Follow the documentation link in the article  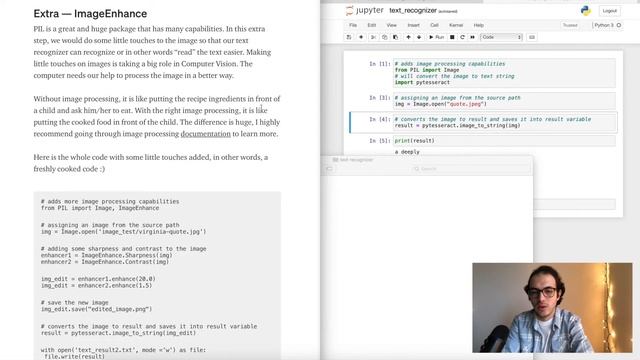(x=205, y=134)
